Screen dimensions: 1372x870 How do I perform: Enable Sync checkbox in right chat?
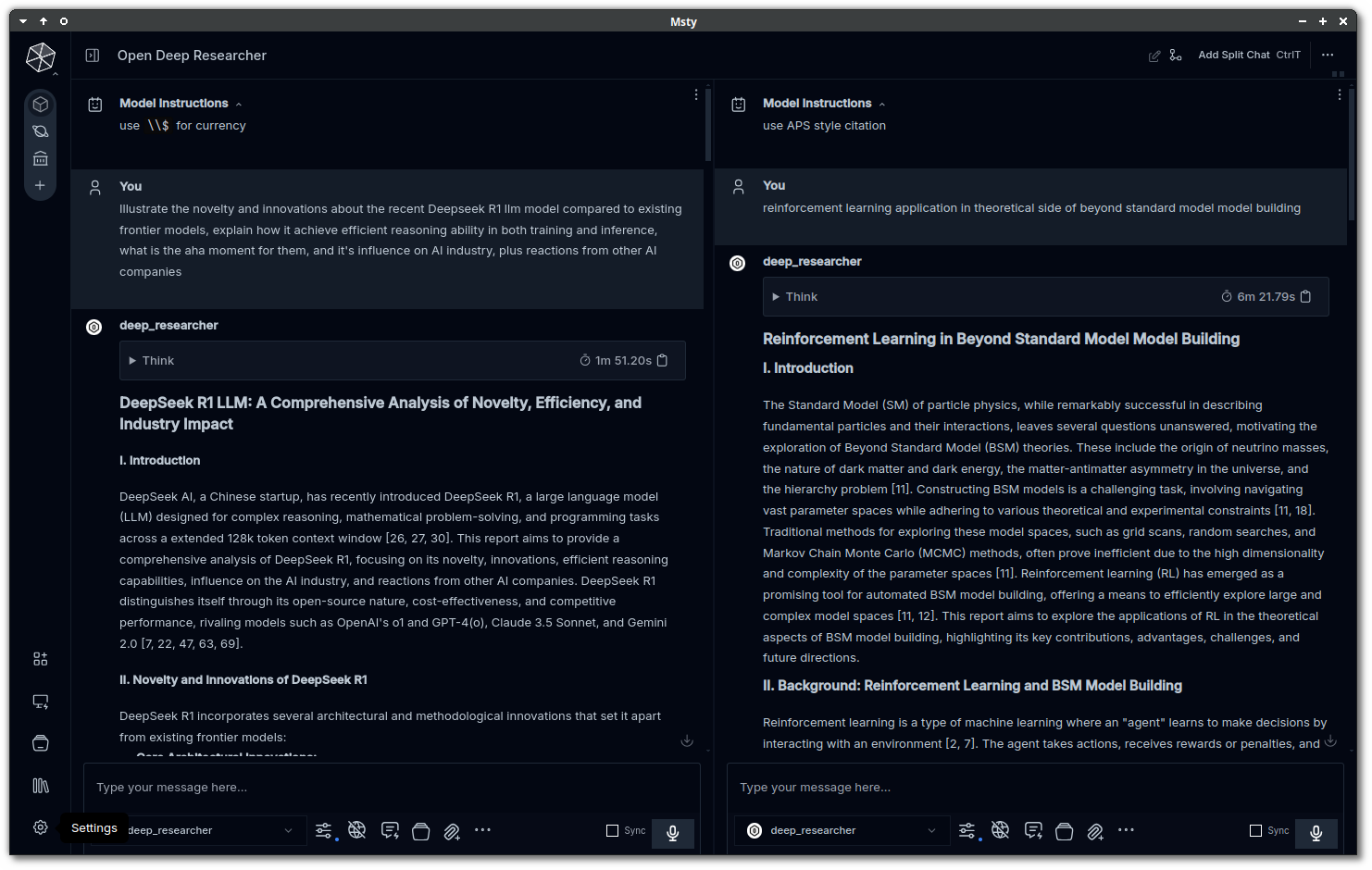tap(1255, 831)
